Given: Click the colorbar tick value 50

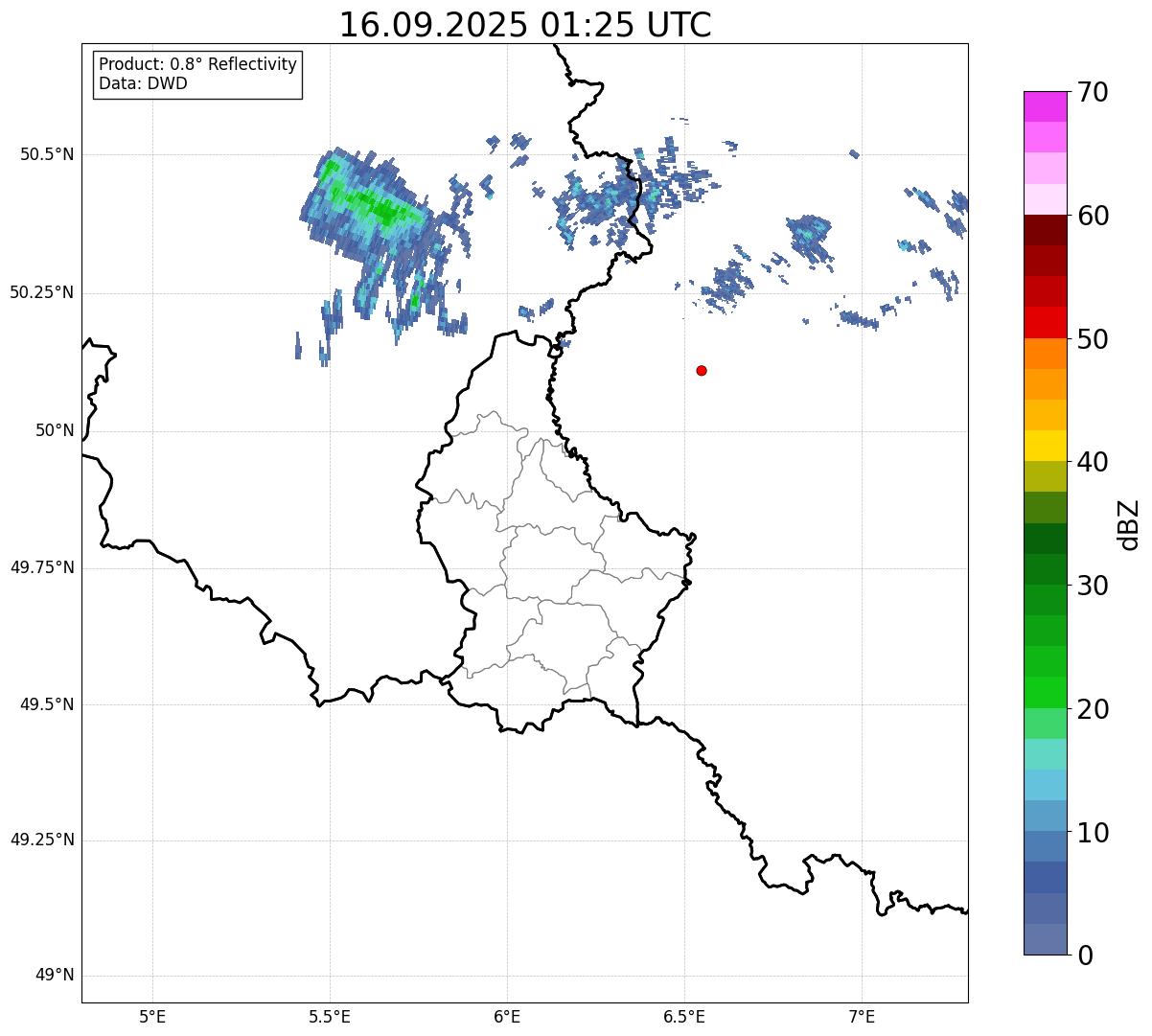Looking at the screenshot, I should pyautogui.click(x=1093, y=339).
